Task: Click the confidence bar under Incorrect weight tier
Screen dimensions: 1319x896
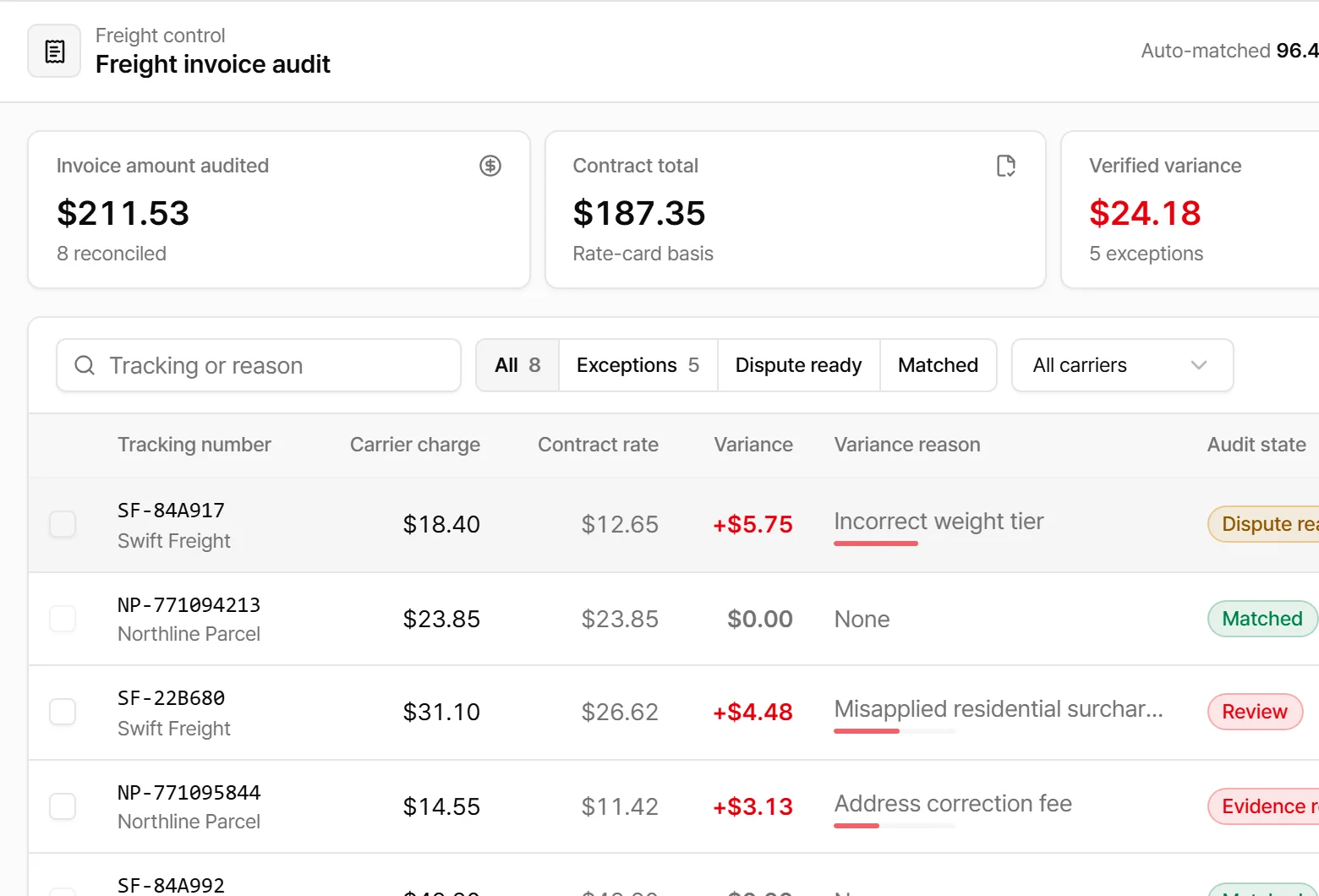Action: (895, 544)
